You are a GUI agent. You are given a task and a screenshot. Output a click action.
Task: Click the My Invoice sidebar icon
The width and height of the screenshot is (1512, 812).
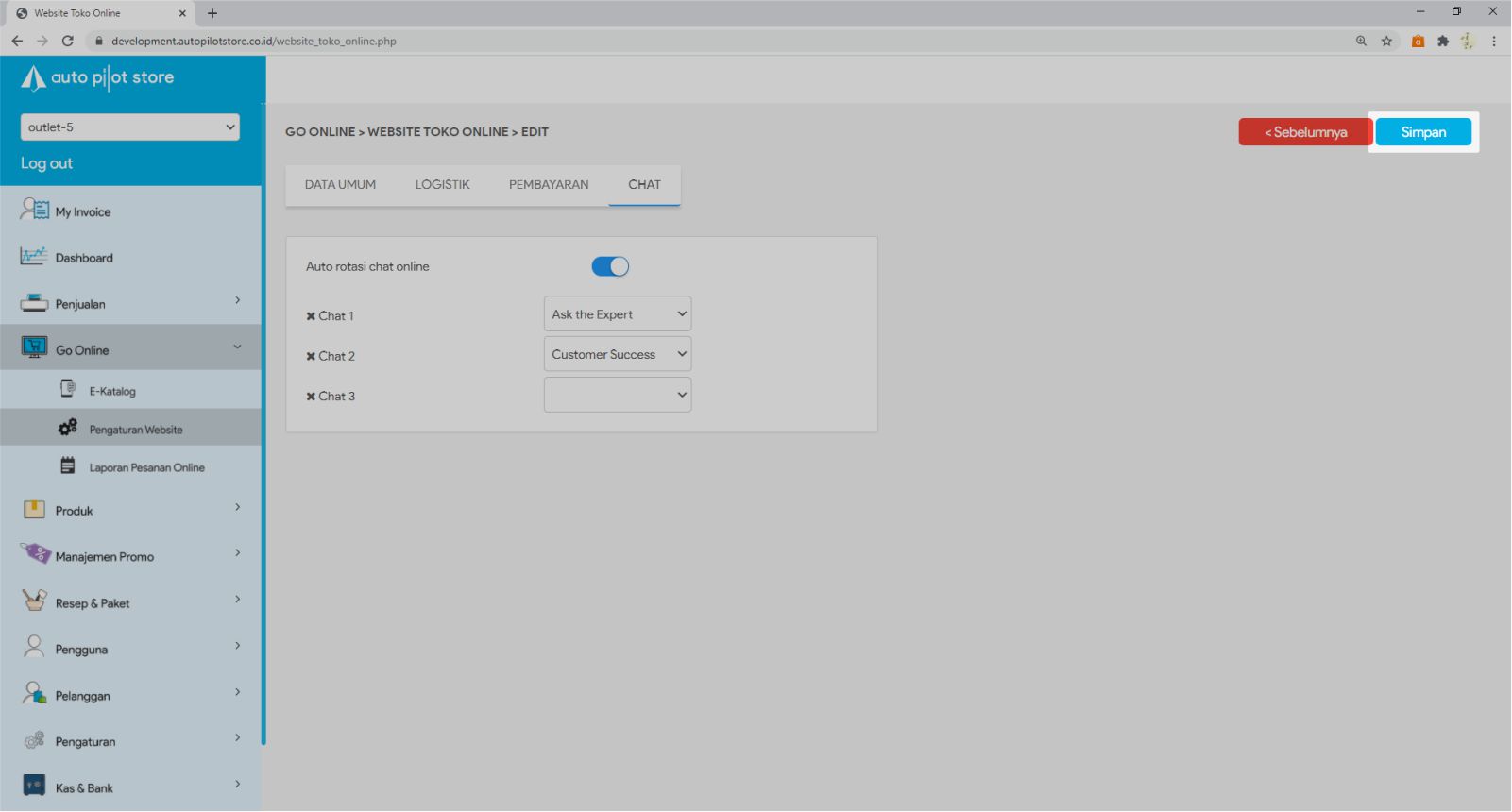[x=34, y=210]
